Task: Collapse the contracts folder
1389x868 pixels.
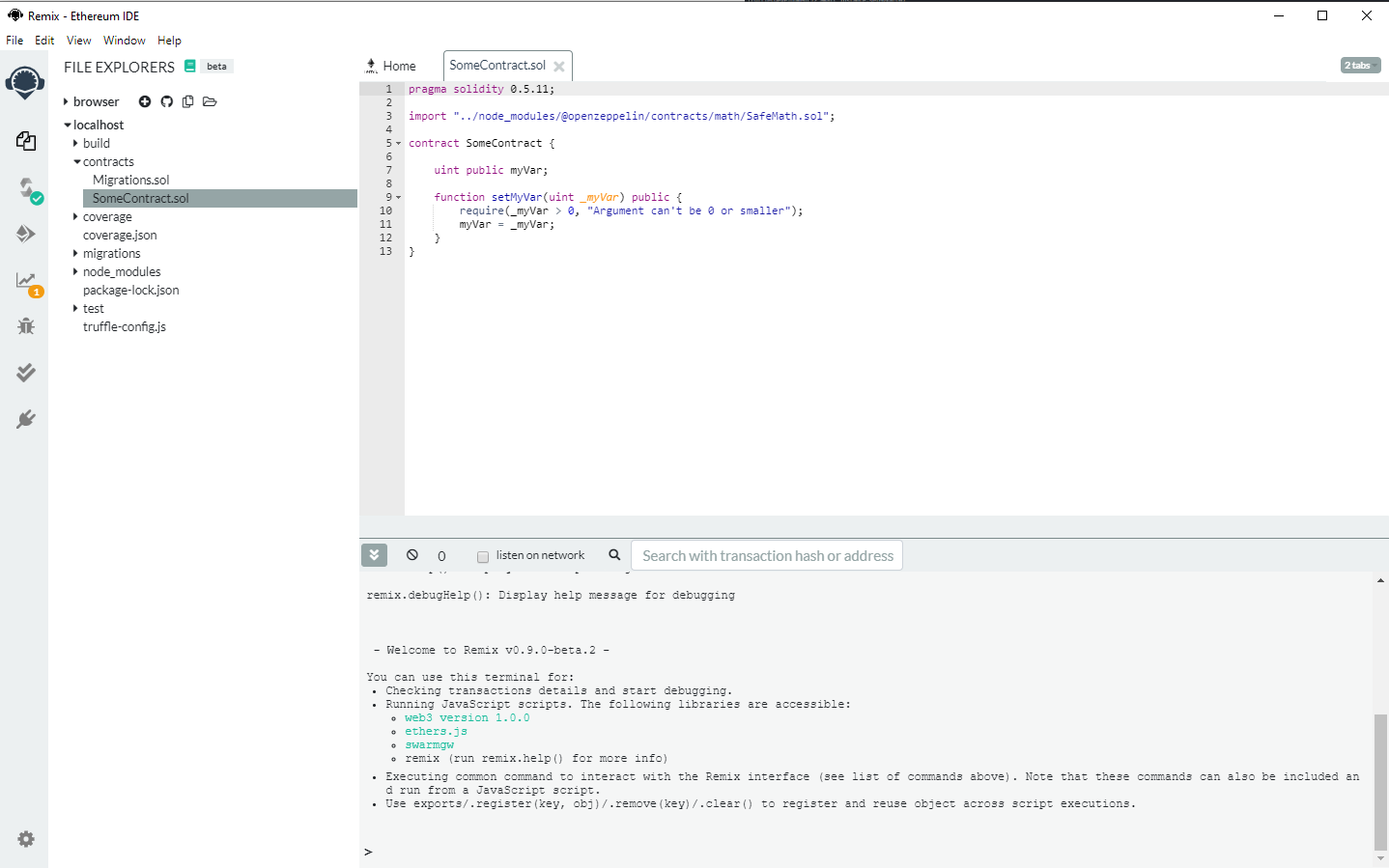Action: click(x=77, y=162)
